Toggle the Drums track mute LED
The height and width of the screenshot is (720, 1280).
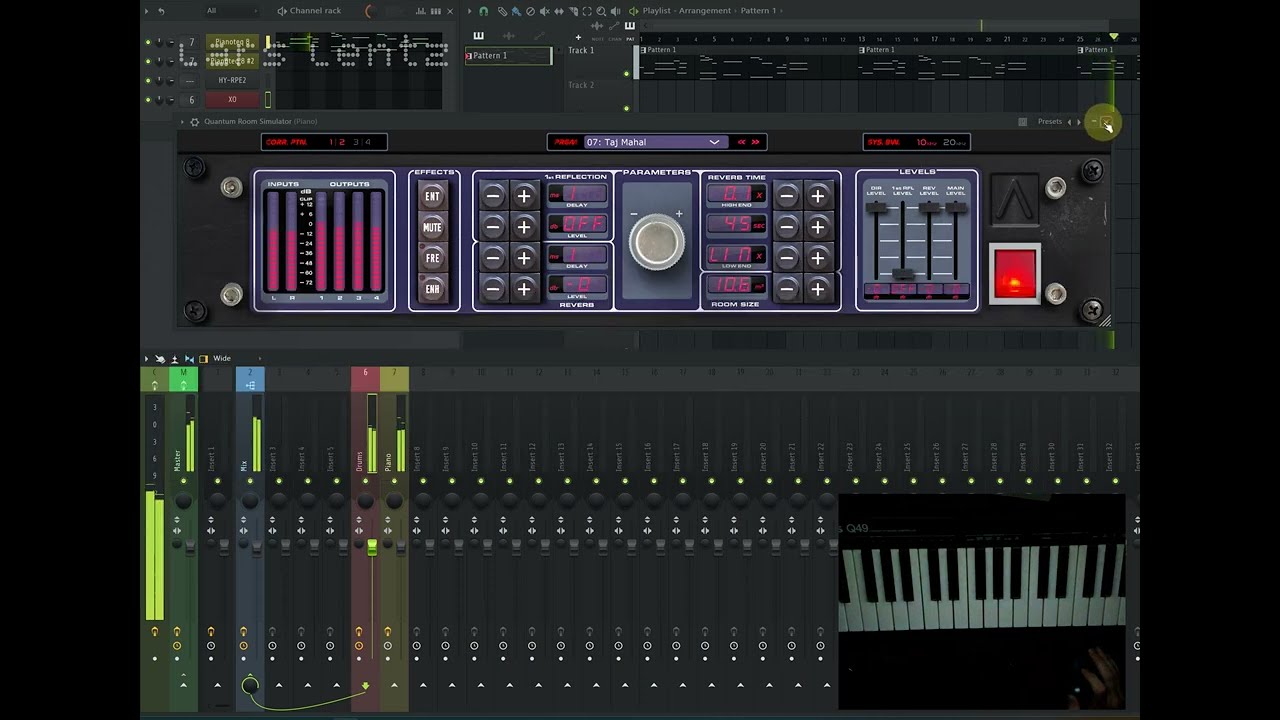pyautogui.click(x=365, y=481)
